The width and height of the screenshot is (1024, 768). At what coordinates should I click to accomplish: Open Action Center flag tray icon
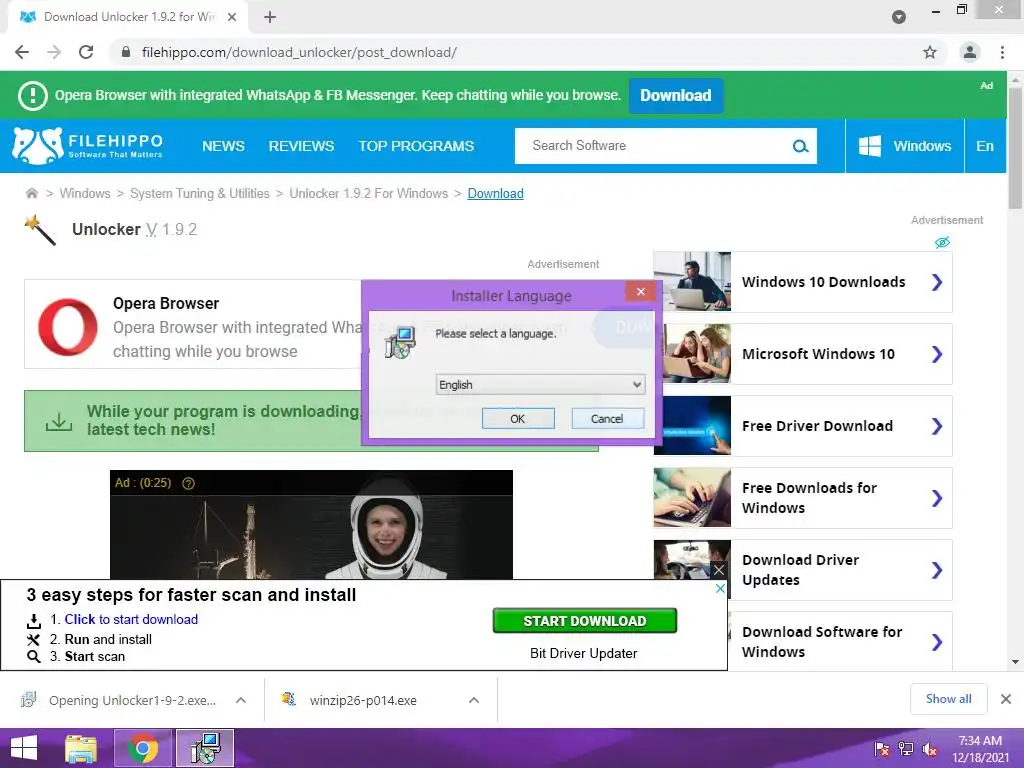pos(882,749)
